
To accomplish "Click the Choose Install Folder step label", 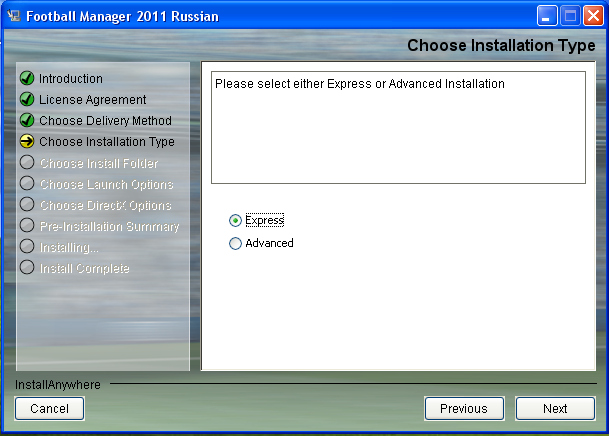I will [x=99, y=163].
